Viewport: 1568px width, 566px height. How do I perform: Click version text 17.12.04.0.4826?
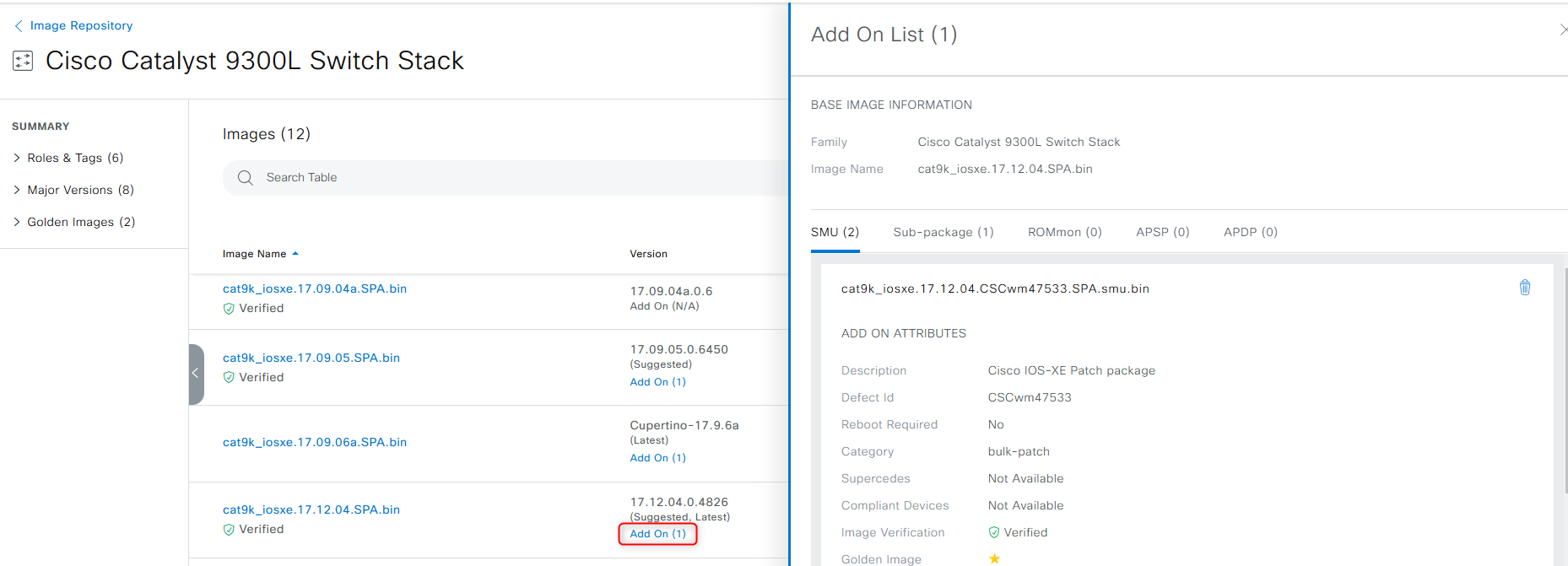pyautogui.click(x=679, y=502)
